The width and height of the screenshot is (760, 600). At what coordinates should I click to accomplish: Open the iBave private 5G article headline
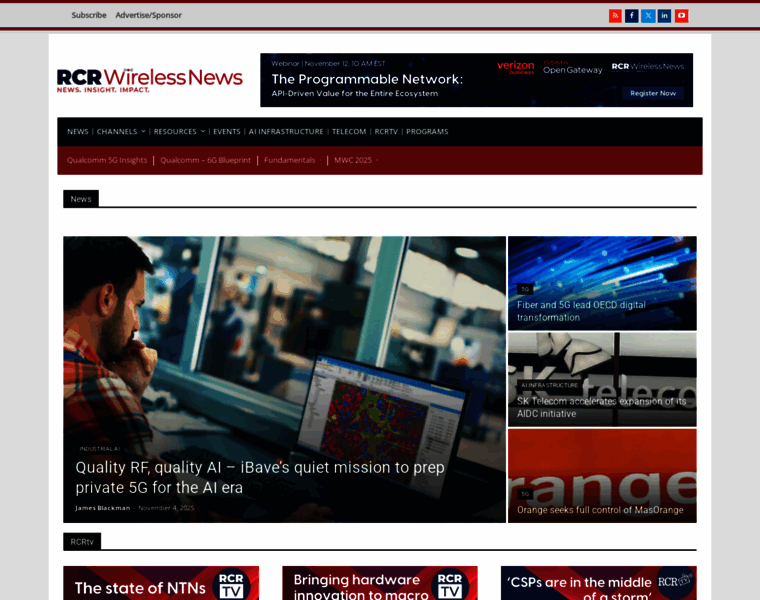[x=260, y=477]
